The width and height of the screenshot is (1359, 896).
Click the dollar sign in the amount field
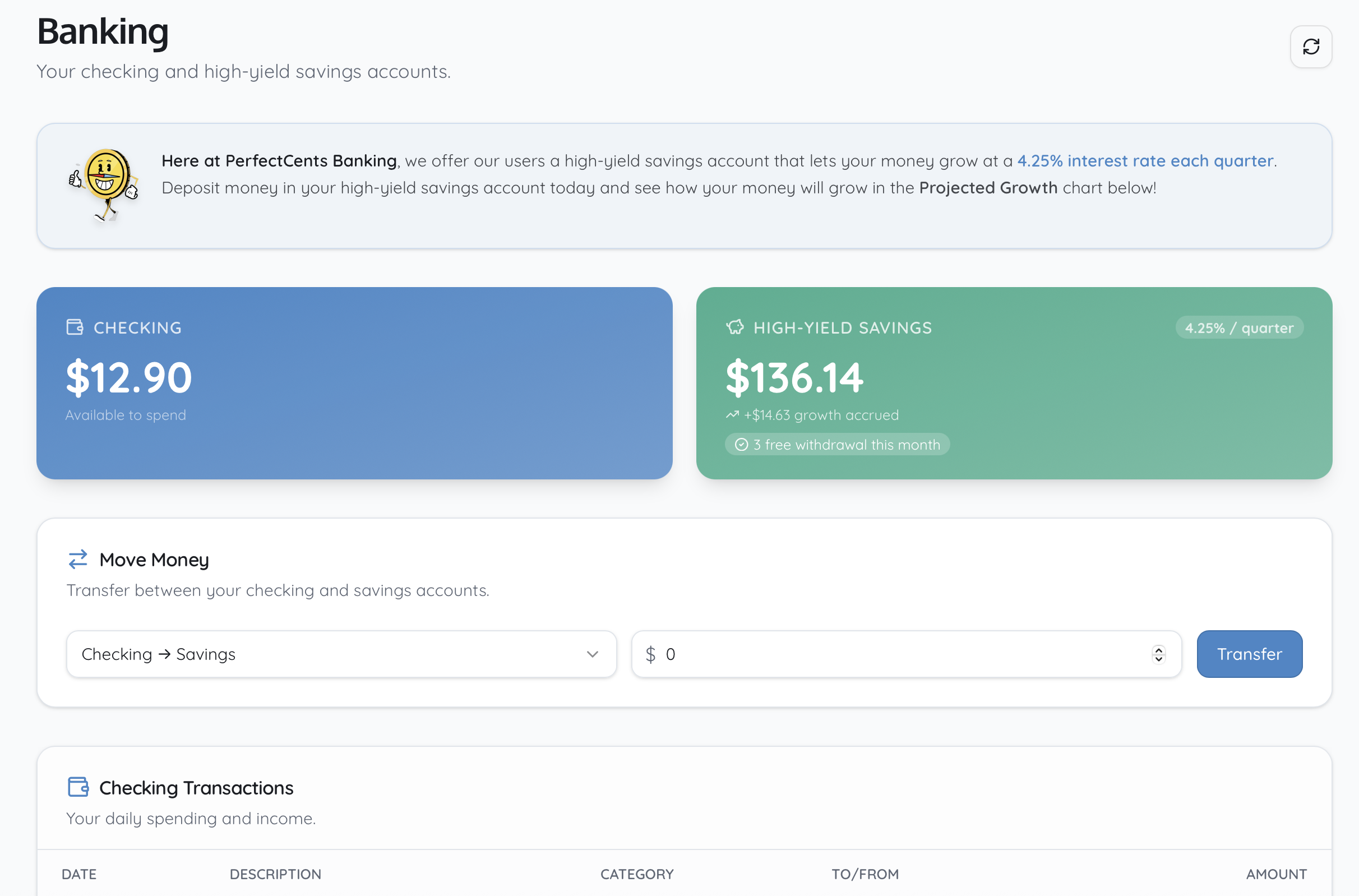[650, 654]
